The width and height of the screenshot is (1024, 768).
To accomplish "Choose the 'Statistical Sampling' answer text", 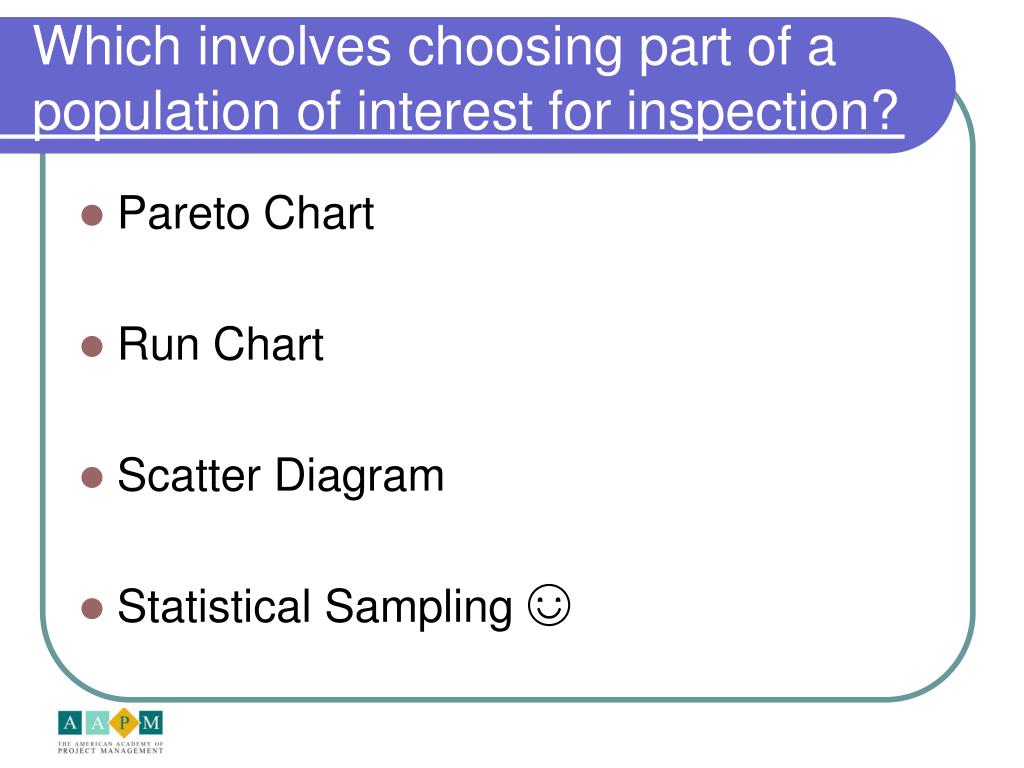I will tap(315, 608).
